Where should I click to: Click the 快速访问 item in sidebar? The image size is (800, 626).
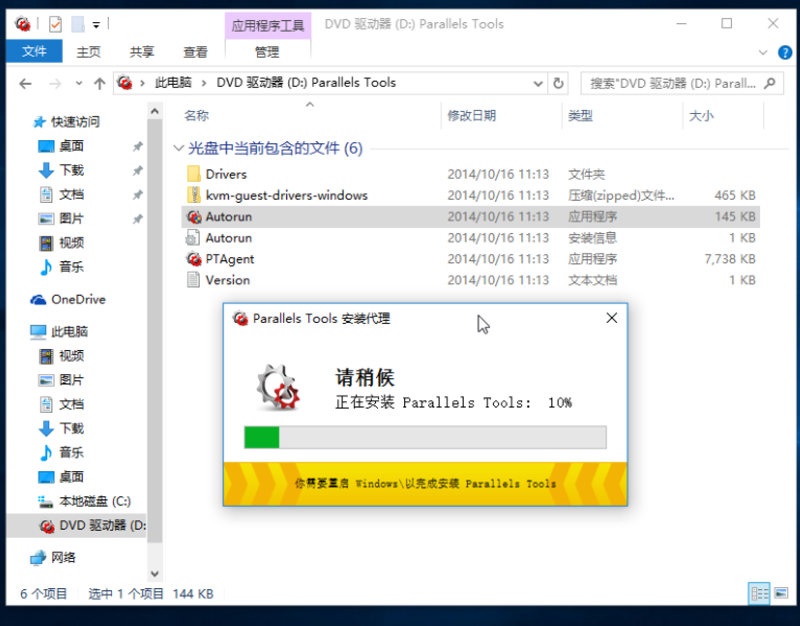click(75, 121)
